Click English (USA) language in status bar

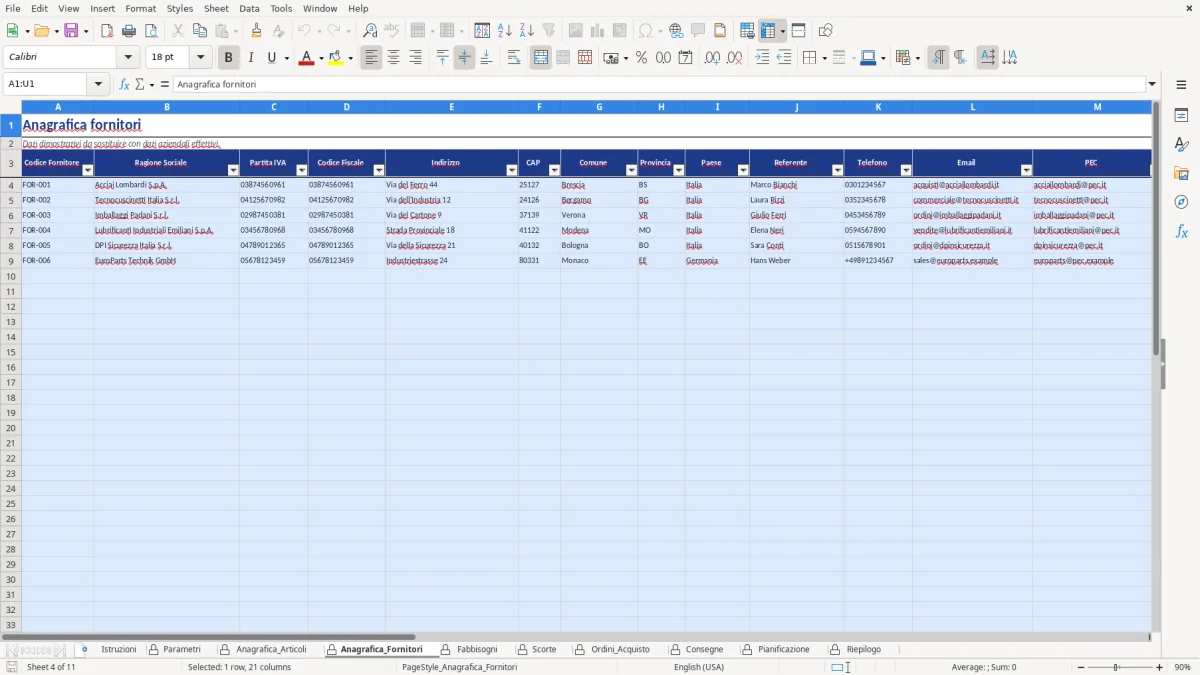click(x=699, y=667)
